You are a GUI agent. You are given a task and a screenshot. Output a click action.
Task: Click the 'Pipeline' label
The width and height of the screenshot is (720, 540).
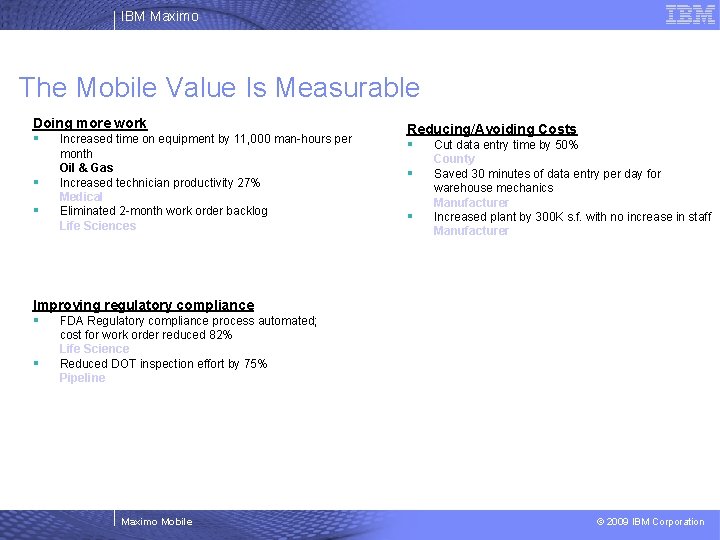tap(82, 377)
